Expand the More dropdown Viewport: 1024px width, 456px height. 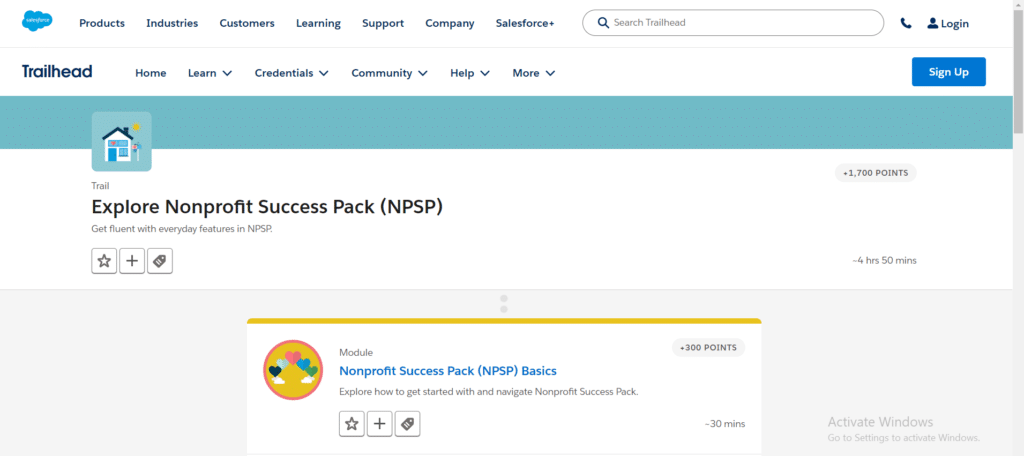[x=534, y=73]
